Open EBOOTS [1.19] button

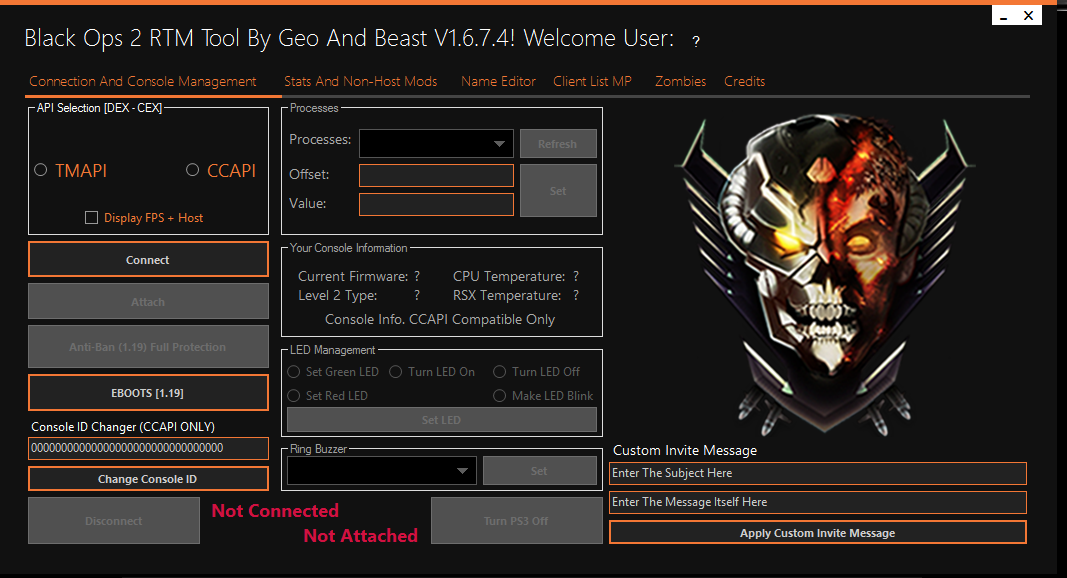click(x=148, y=393)
